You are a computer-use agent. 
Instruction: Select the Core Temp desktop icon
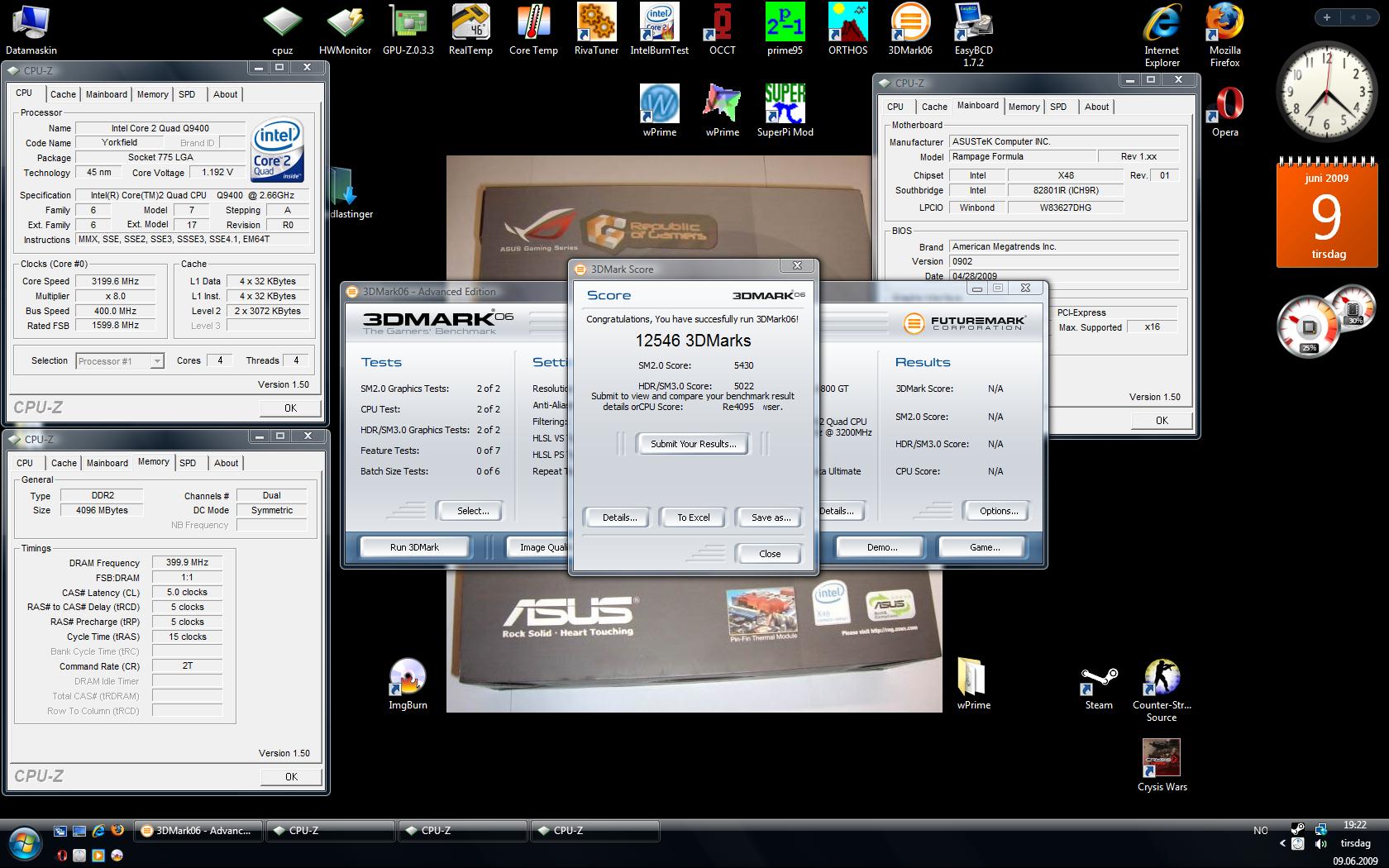pos(533,31)
